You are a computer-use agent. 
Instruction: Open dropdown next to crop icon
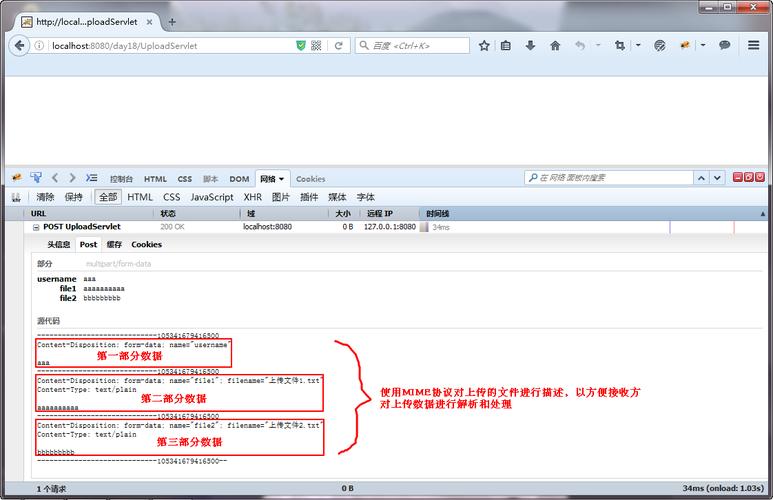pyautogui.click(x=638, y=45)
